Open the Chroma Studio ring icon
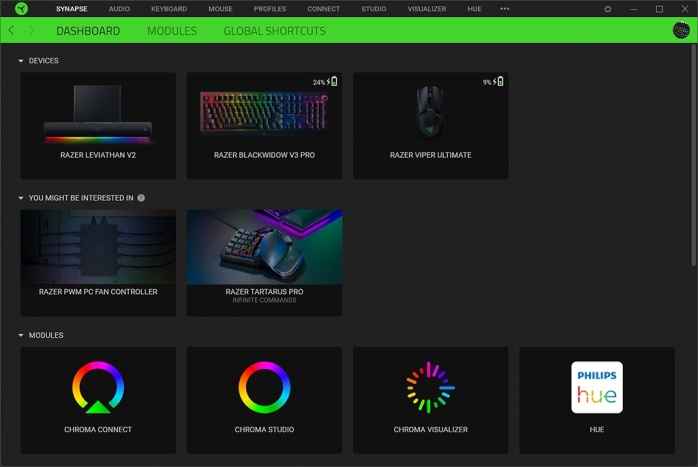The width and height of the screenshot is (698, 467). tap(264, 387)
